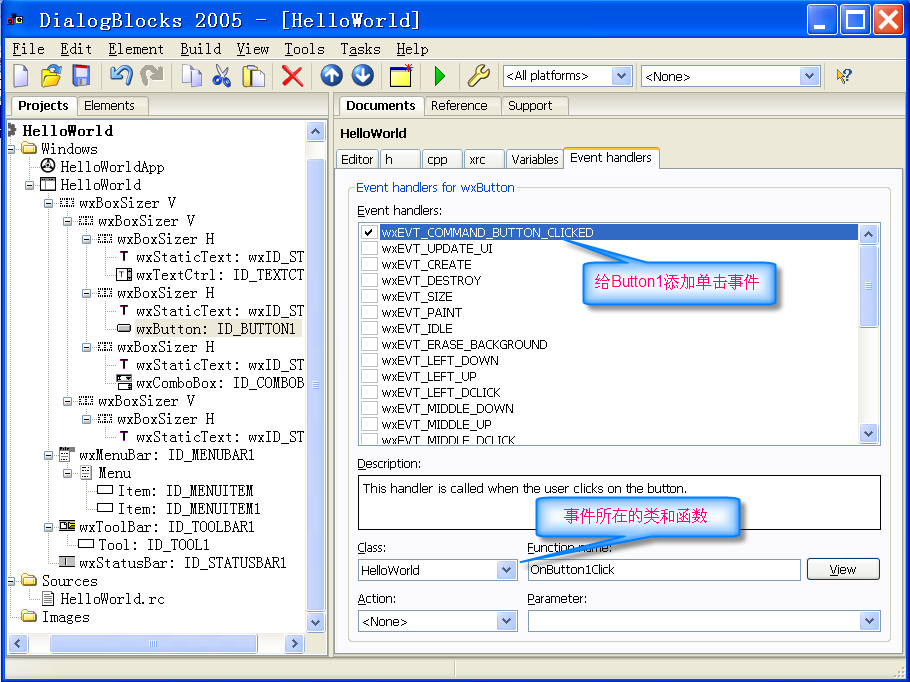This screenshot has width=910, height=682.
Task: Check the wxEVT_SIZE event handler
Action: pyautogui.click(x=368, y=295)
